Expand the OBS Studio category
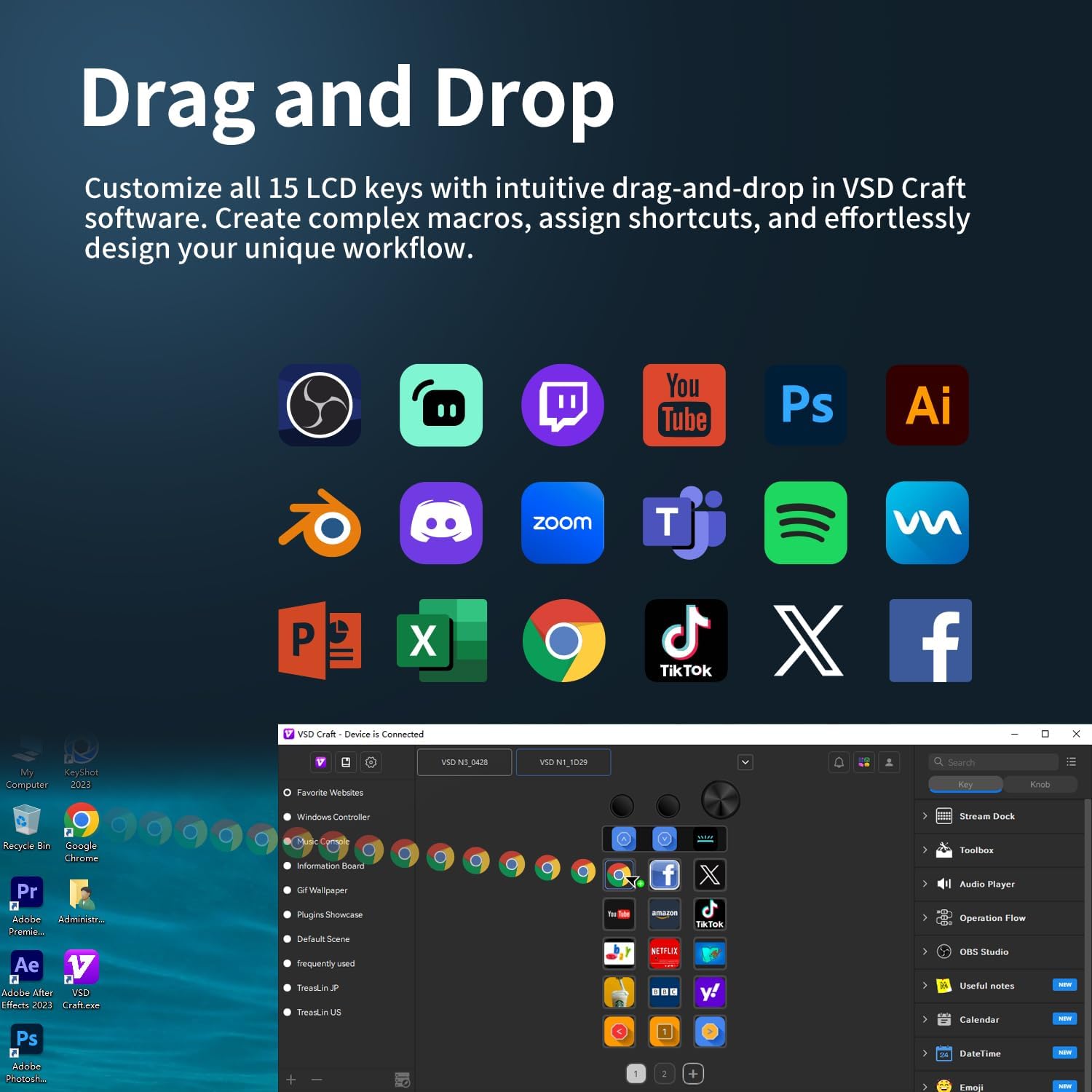Viewport: 1092px width, 1092px height. 925,951
